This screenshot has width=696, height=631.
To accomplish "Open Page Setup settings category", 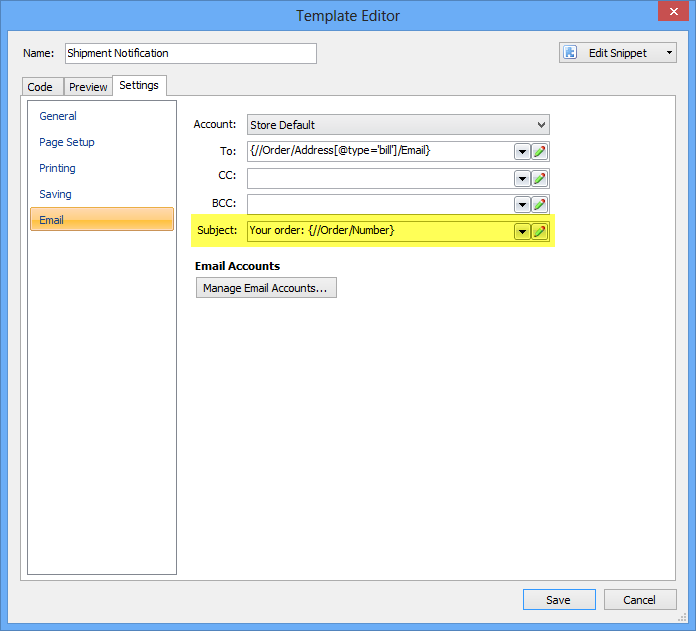I will coord(67,142).
